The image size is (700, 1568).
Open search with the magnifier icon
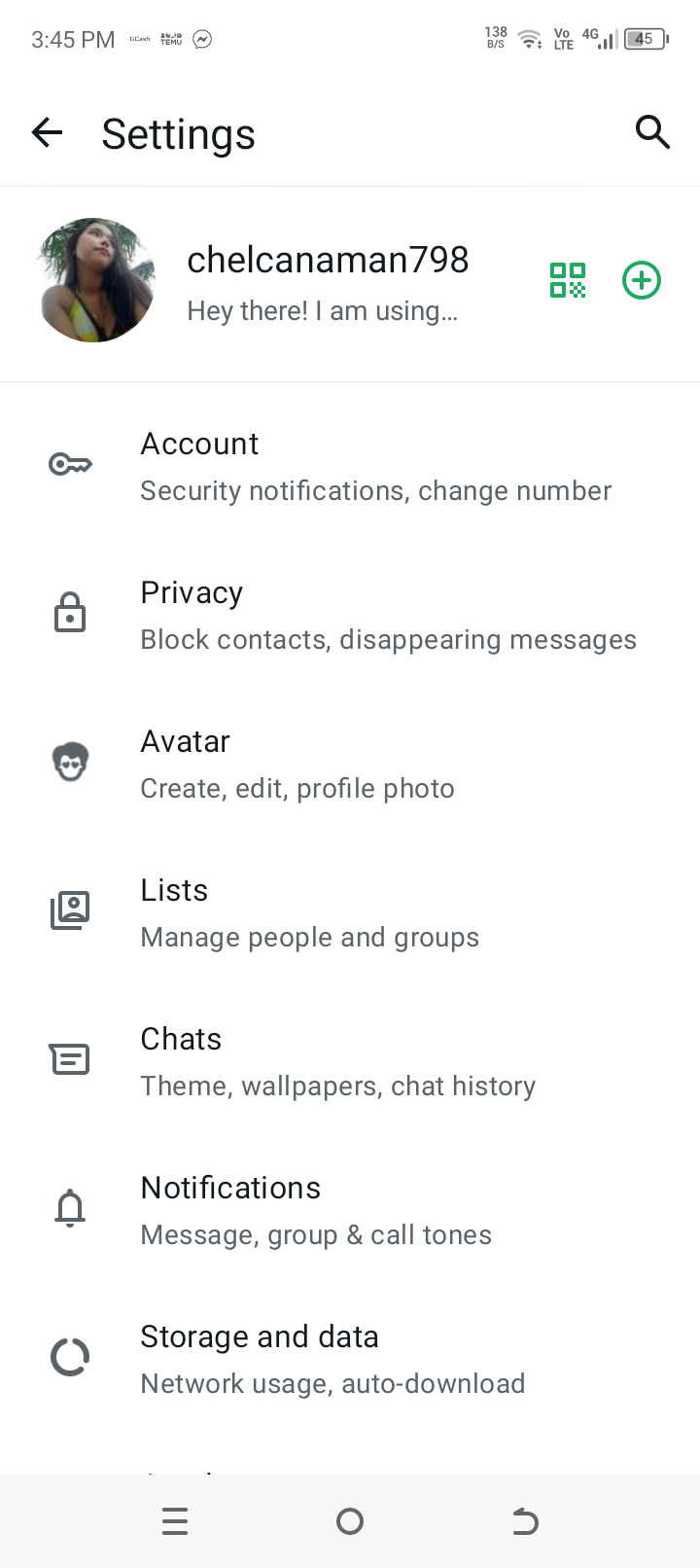(x=652, y=132)
